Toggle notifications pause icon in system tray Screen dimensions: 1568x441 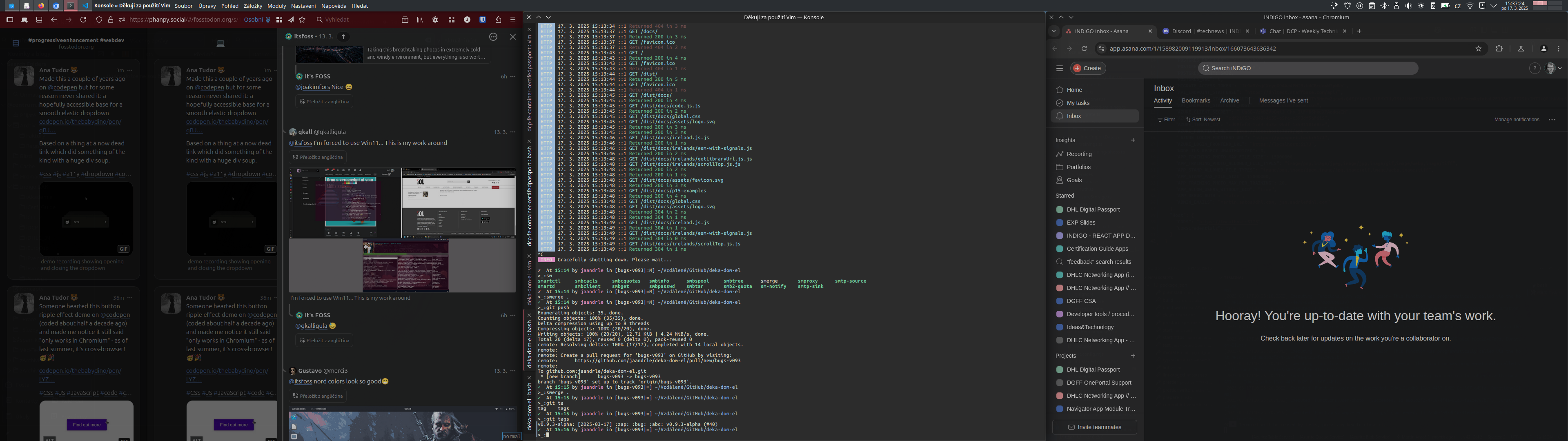[x=1360, y=5]
